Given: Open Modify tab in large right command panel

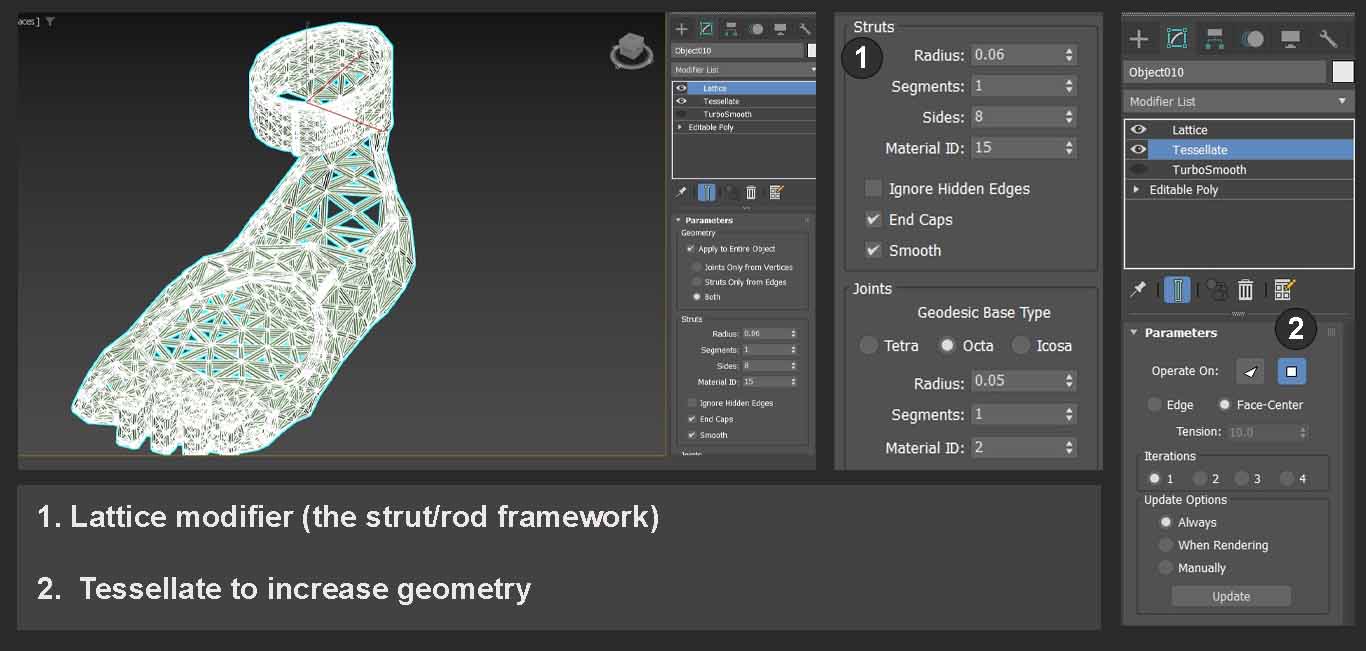Looking at the screenshot, I should 1177,39.
